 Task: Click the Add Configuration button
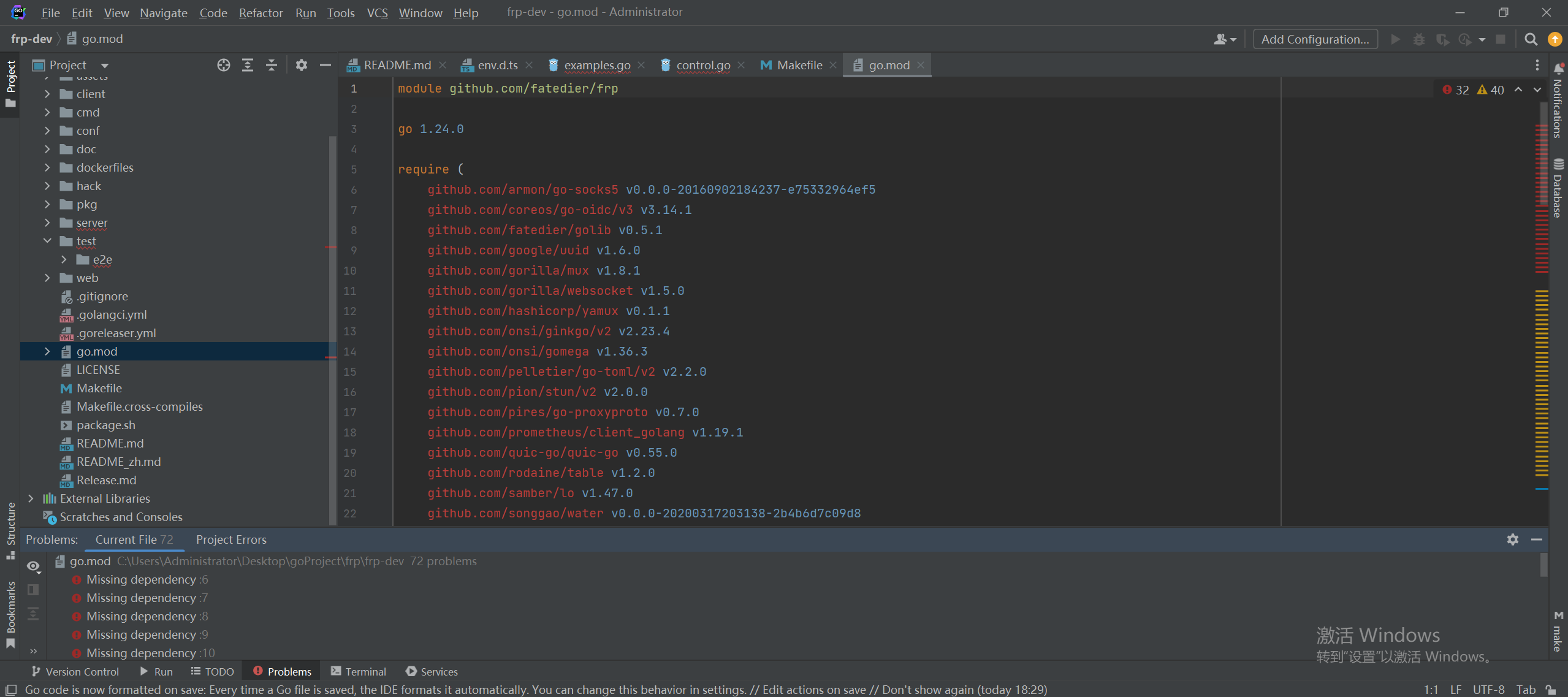point(1315,39)
